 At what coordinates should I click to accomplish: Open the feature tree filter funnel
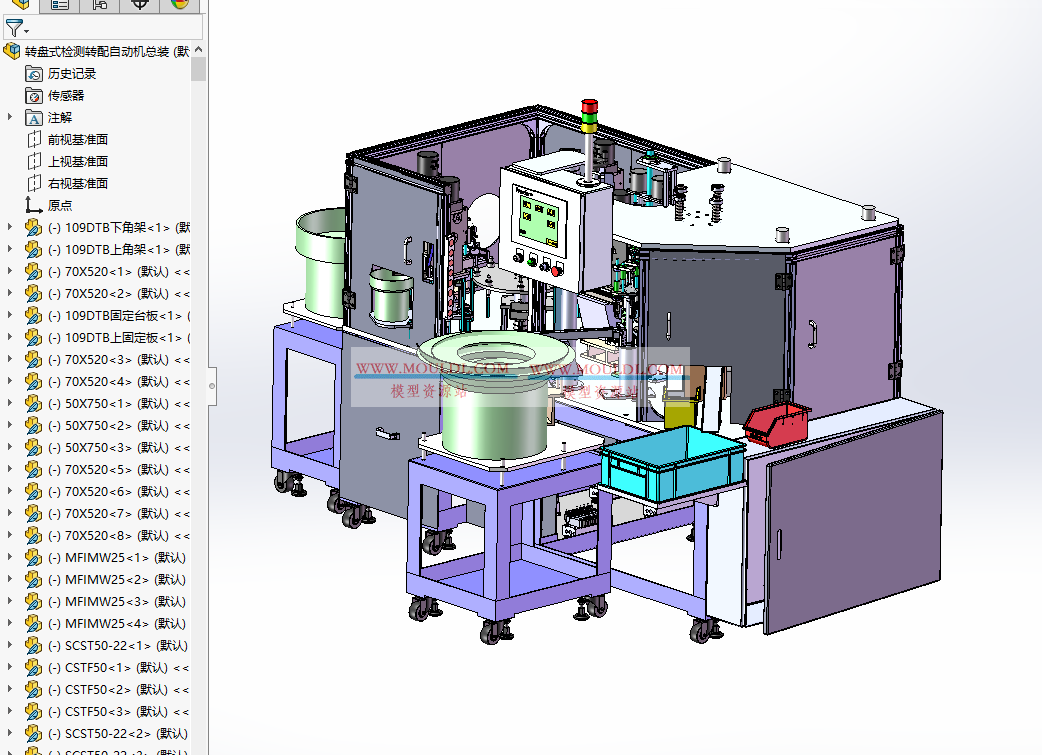pos(14,28)
